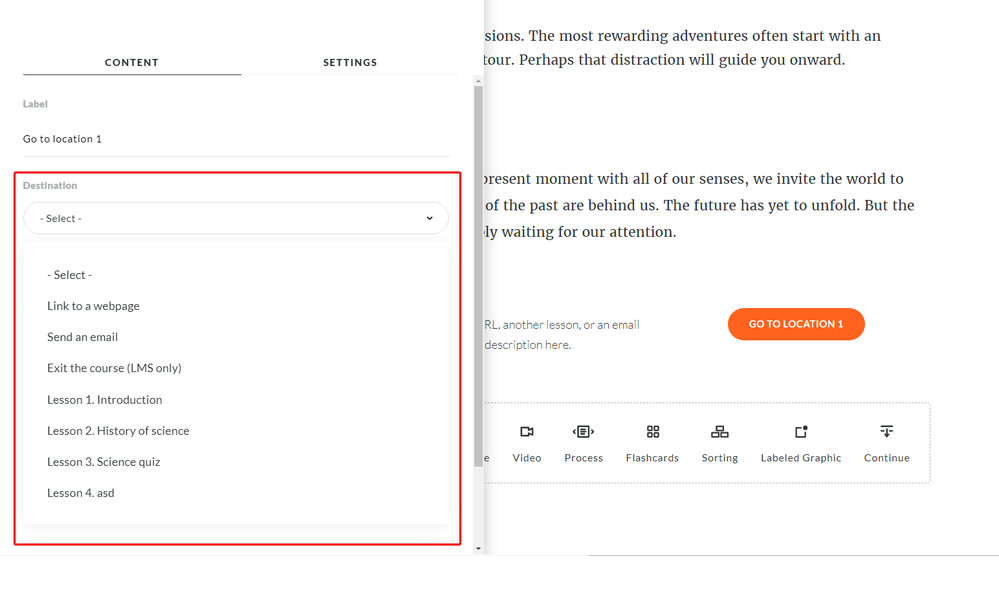
Task: Switch to the Settings tab
Action: click(x=350, y=62)
